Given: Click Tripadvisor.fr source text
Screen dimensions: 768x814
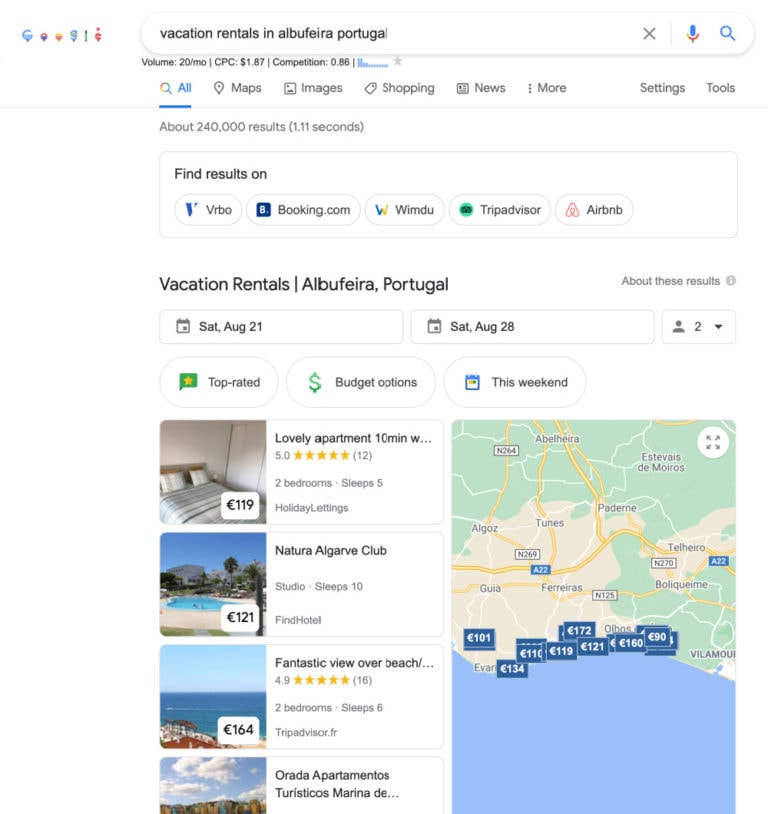Looking at the screenshot, I should pyautogui.click(x=306, y=732).
